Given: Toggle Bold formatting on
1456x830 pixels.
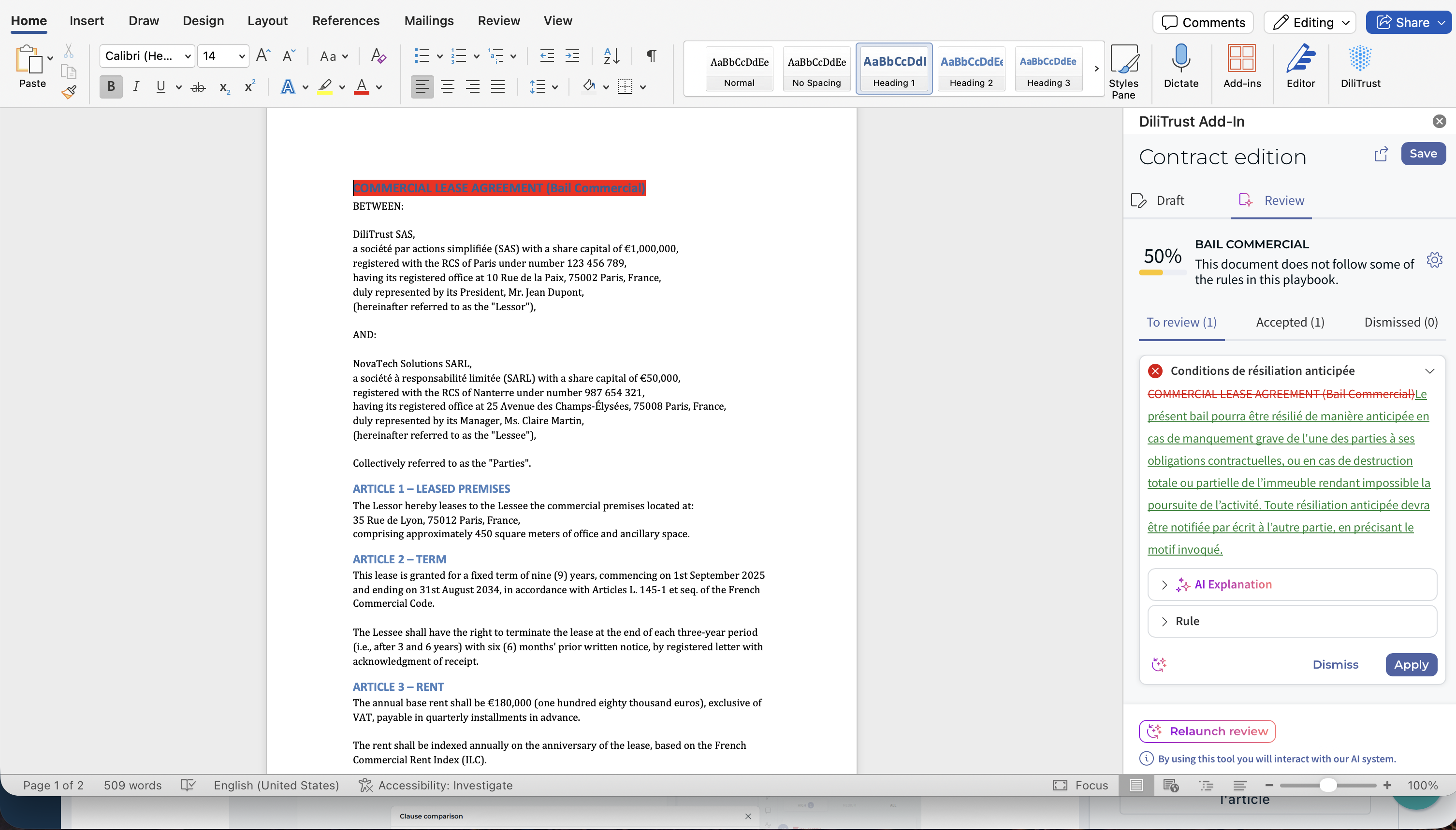Looking at the screenshot, I should pyautogui.click(x=111, y=86).
